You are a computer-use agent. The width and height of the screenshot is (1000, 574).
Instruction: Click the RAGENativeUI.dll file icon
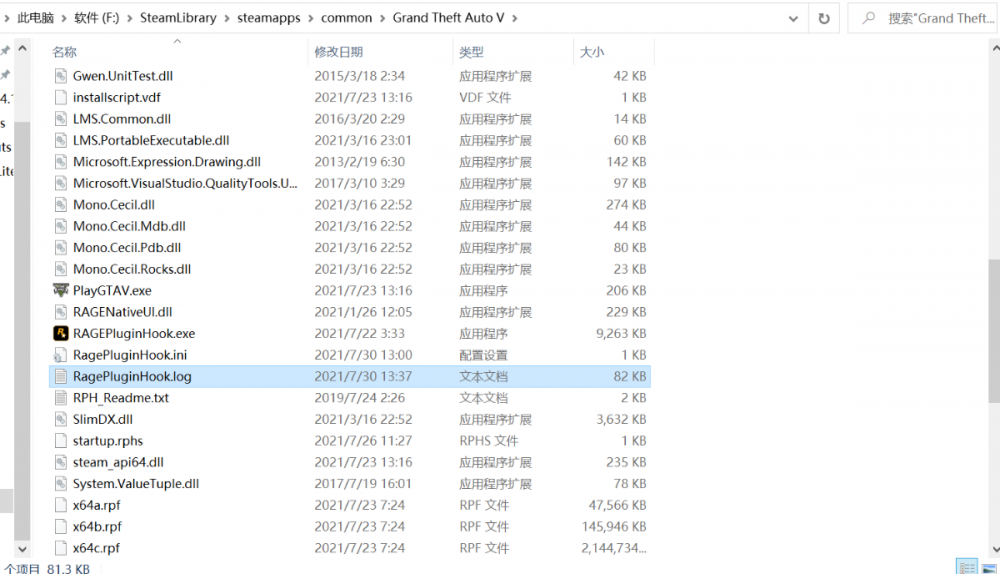point(61,312)
